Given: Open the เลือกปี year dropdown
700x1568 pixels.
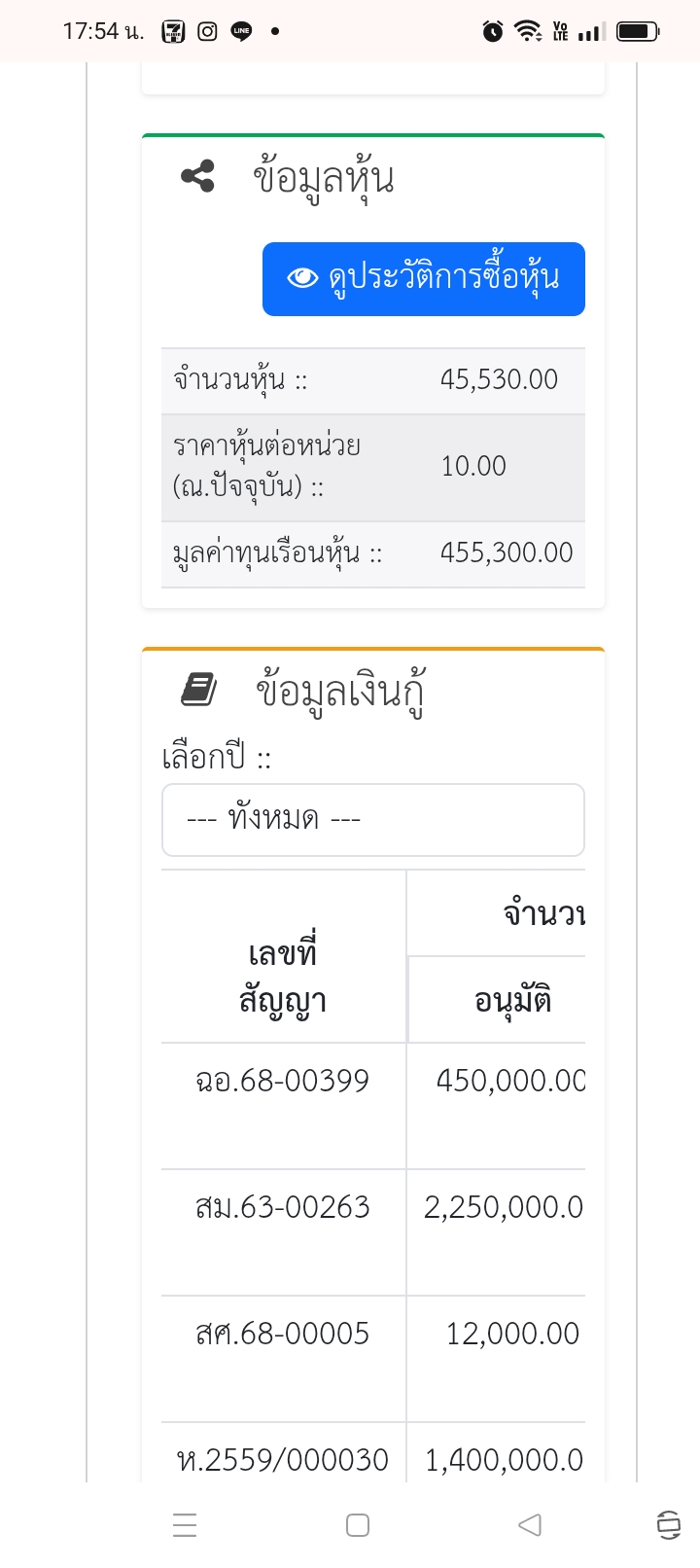Looking at the screenshot, I should point(372,820).
